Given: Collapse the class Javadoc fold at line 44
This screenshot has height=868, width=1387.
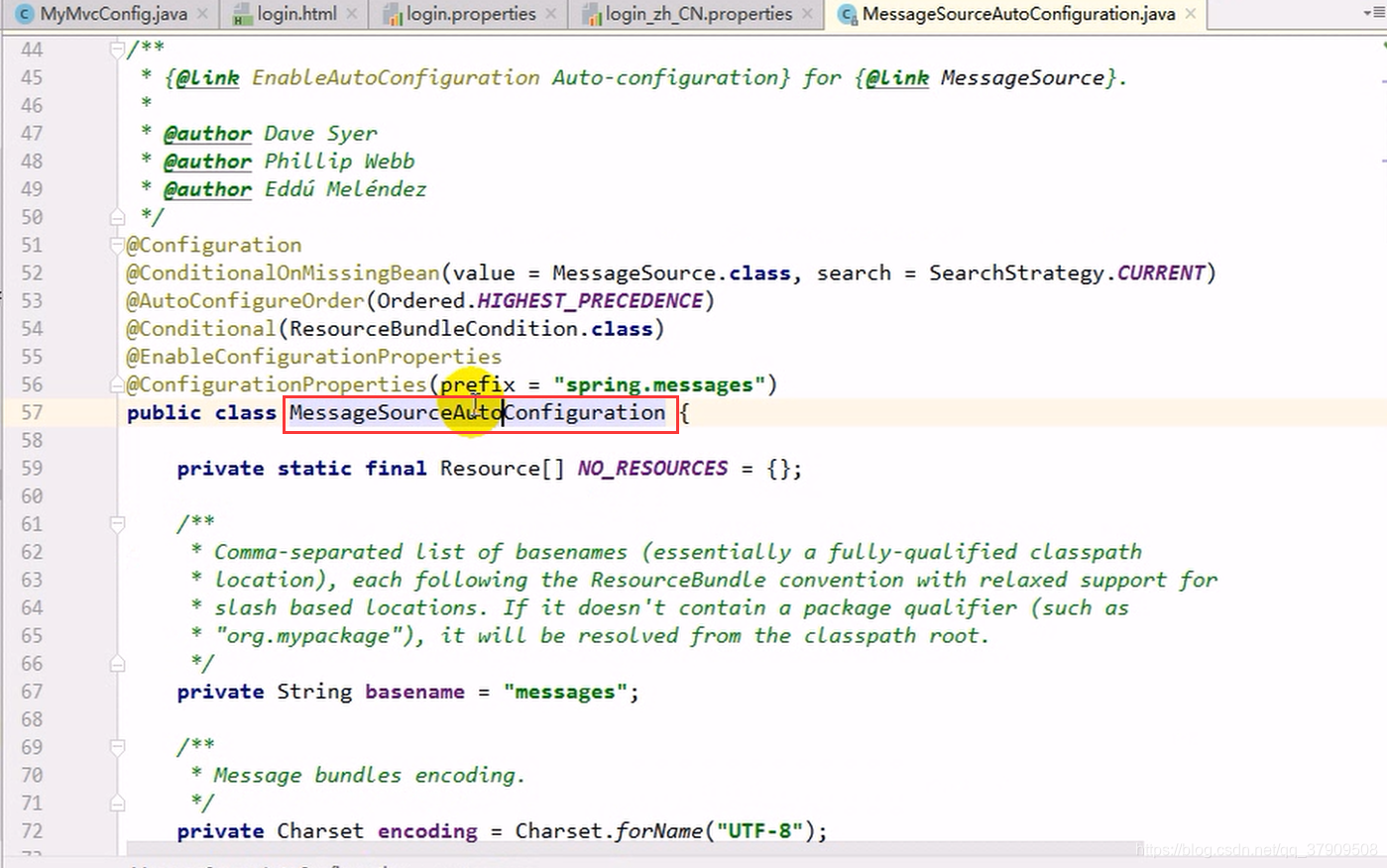Looking at the screenshot, I should [x=117, y=49].
